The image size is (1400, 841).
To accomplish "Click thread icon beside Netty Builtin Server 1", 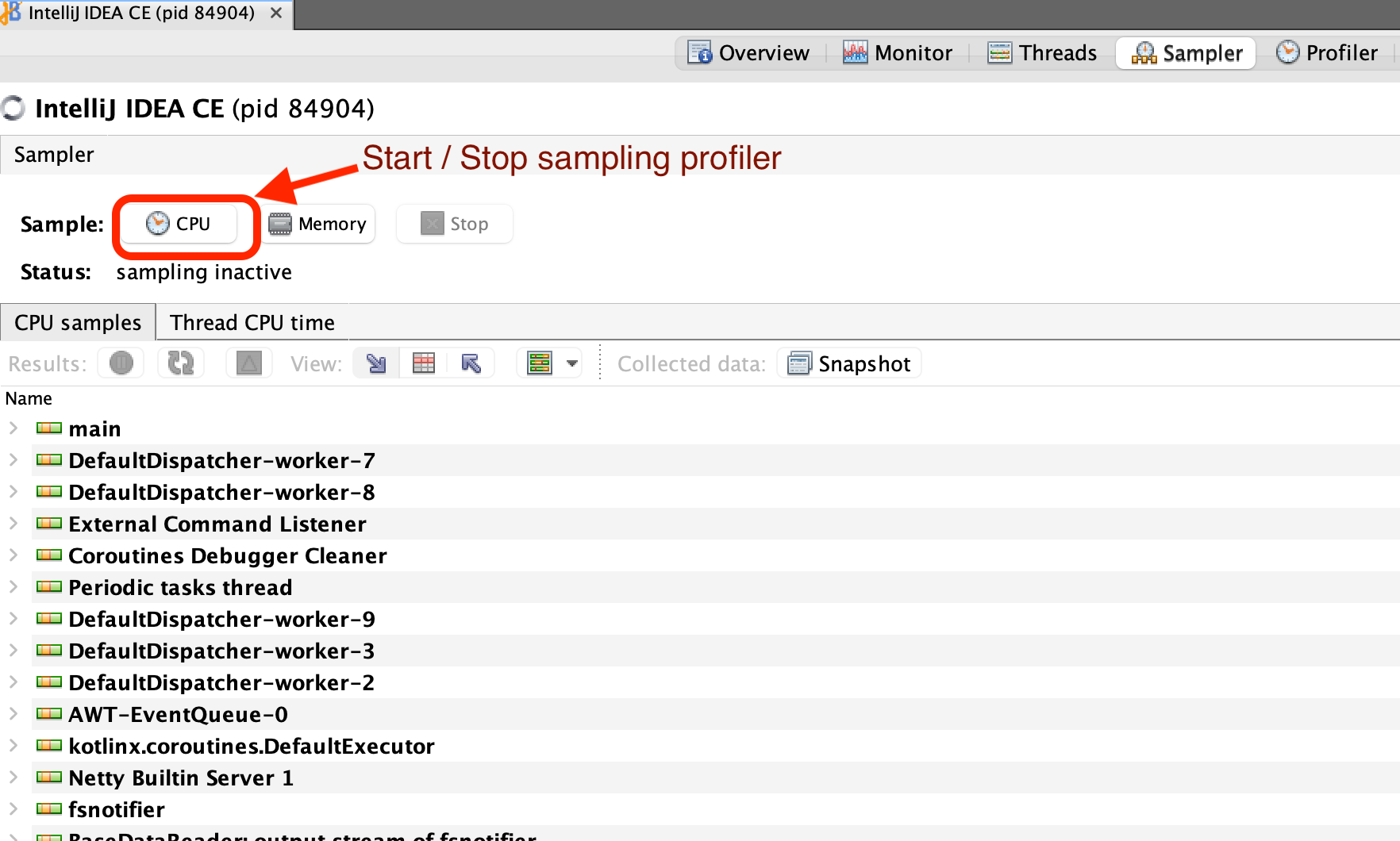I will pos(49,778).
